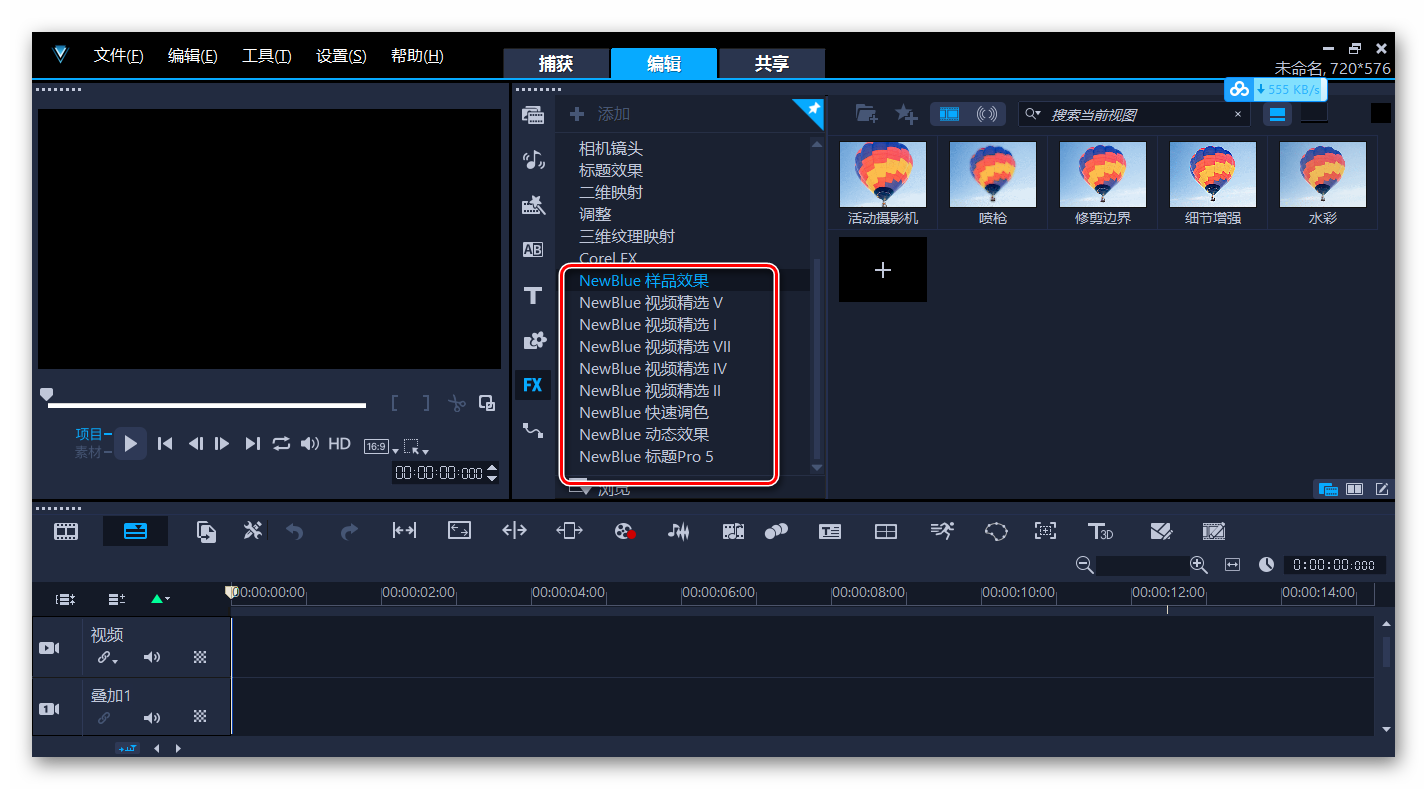Viewport: 1427px width, 789px height.
Task: Open the 设置(S) menu
Action: click(x=341, y=56)
